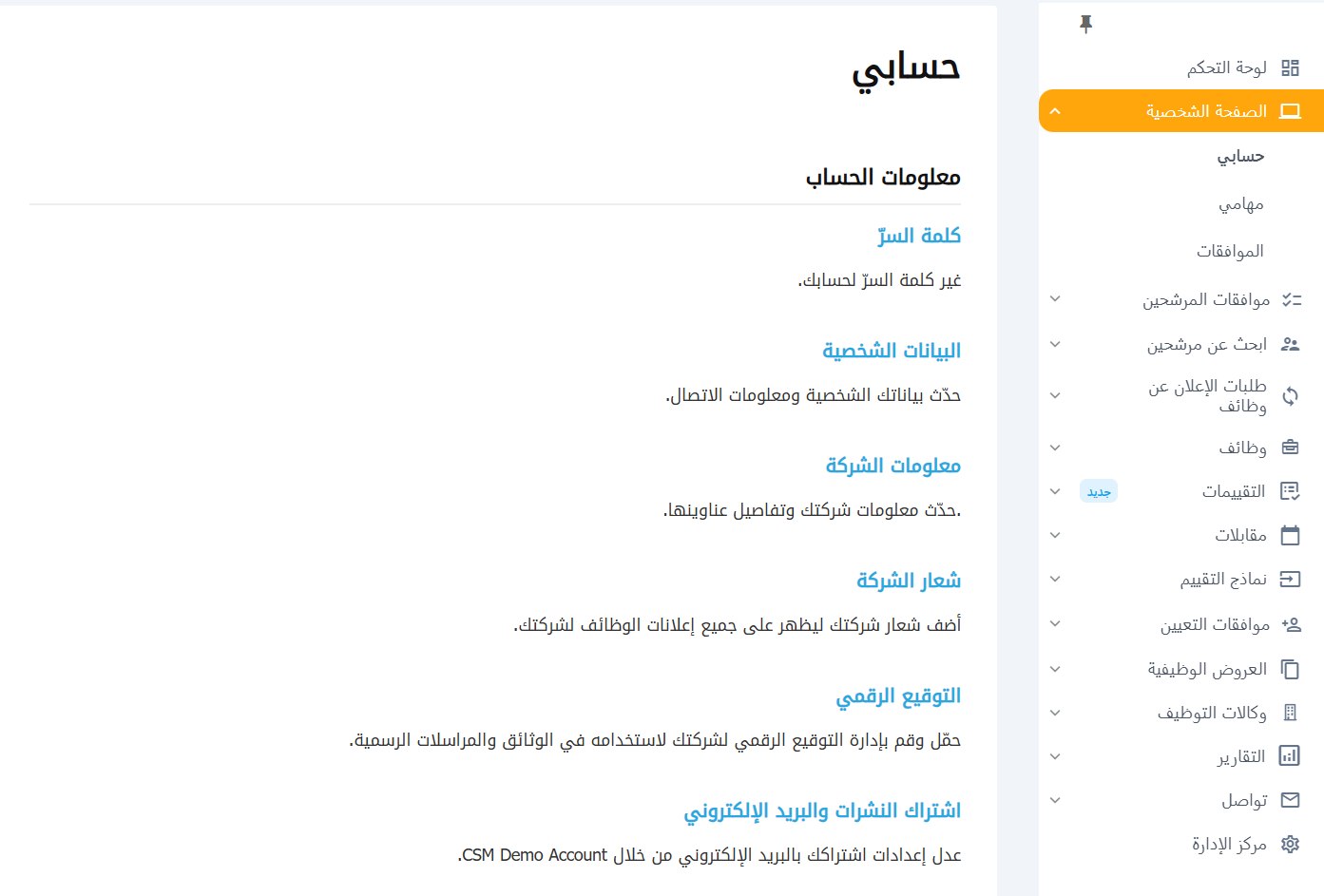Click the building icon beside وكالات التوظيف
Screen dimensions: 1324x896
1290,713
